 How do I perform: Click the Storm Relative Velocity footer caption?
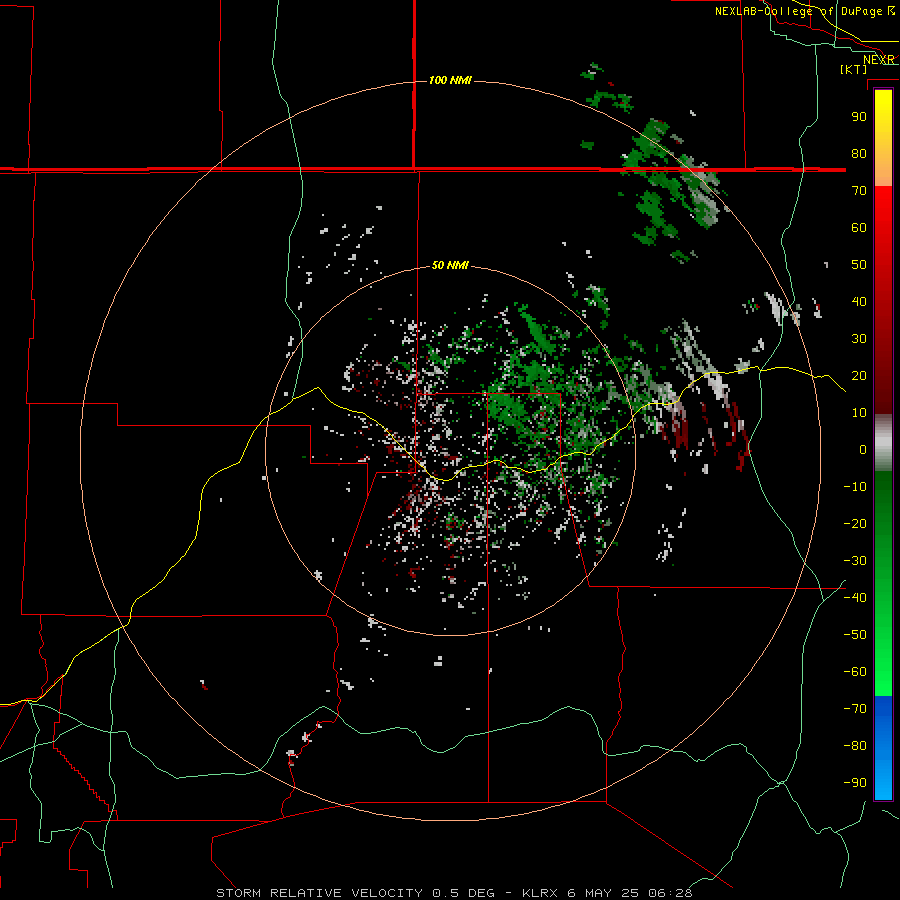click(454, 893)
